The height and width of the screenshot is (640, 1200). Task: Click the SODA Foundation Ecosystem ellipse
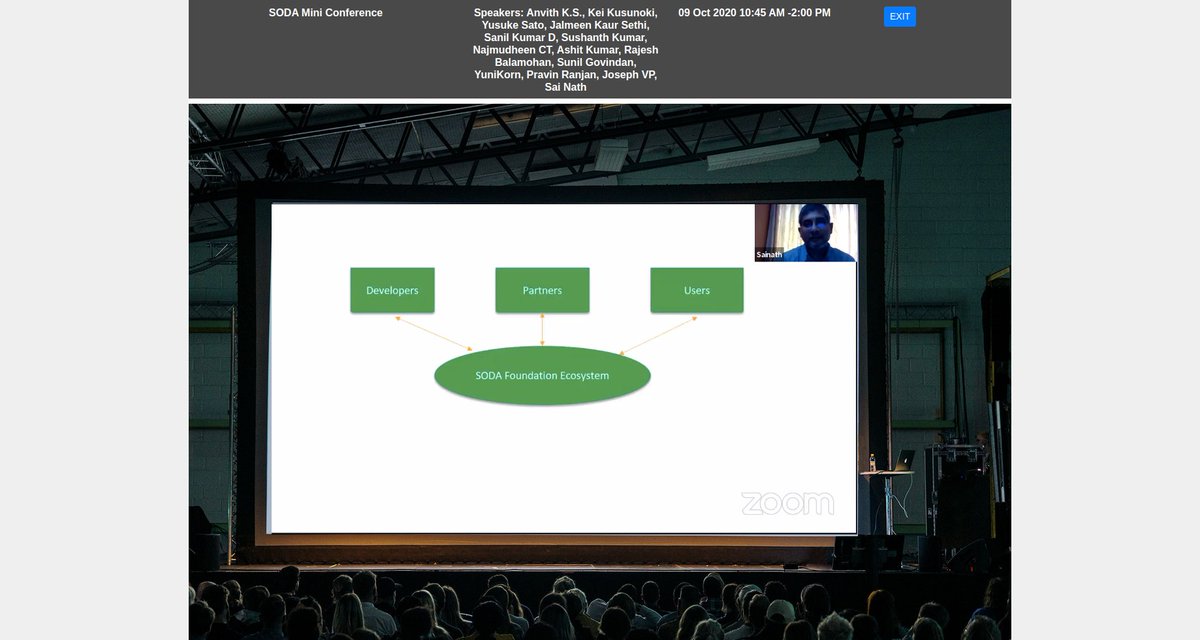(x=542, y=376)
